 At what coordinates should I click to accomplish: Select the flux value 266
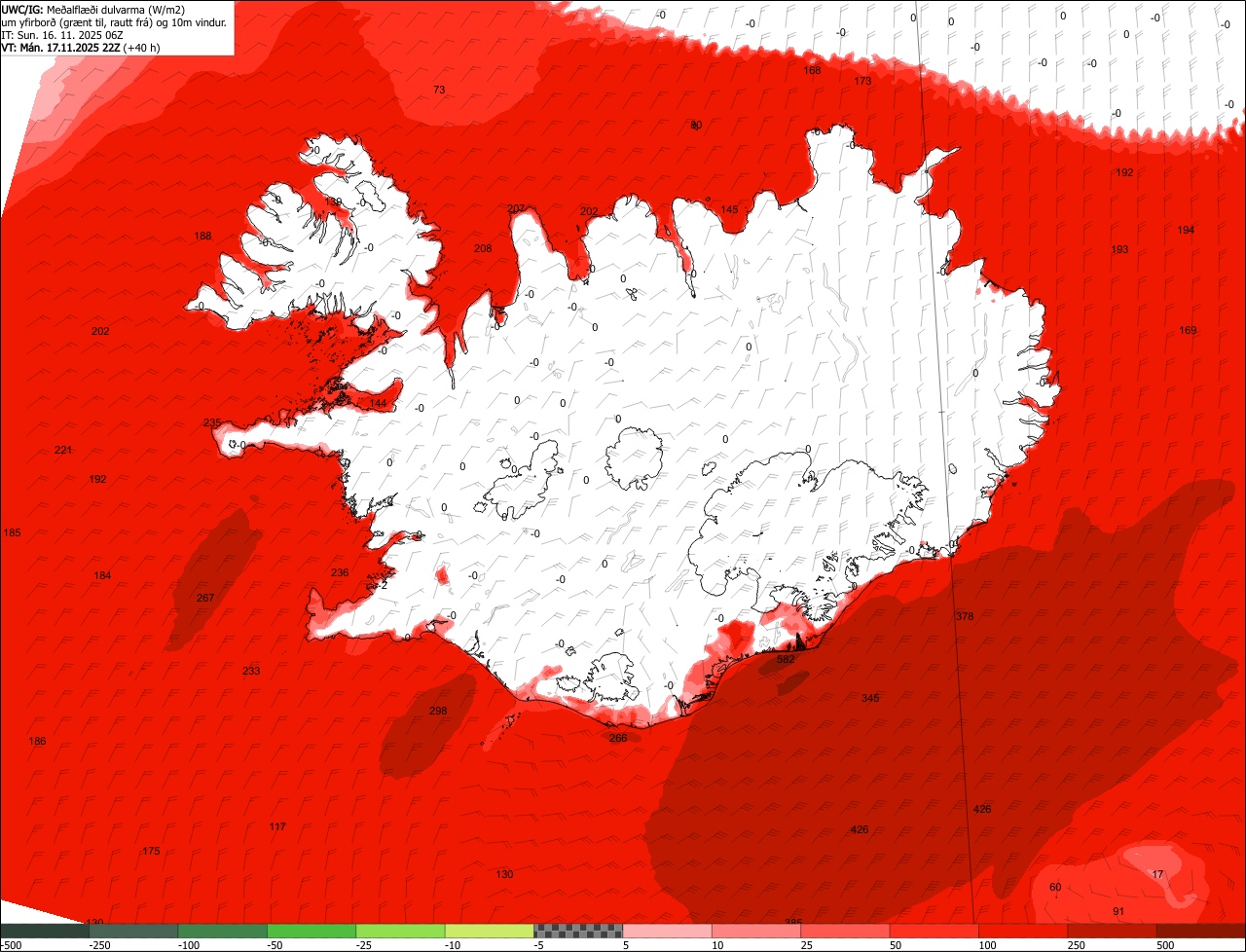pos(618,738)
